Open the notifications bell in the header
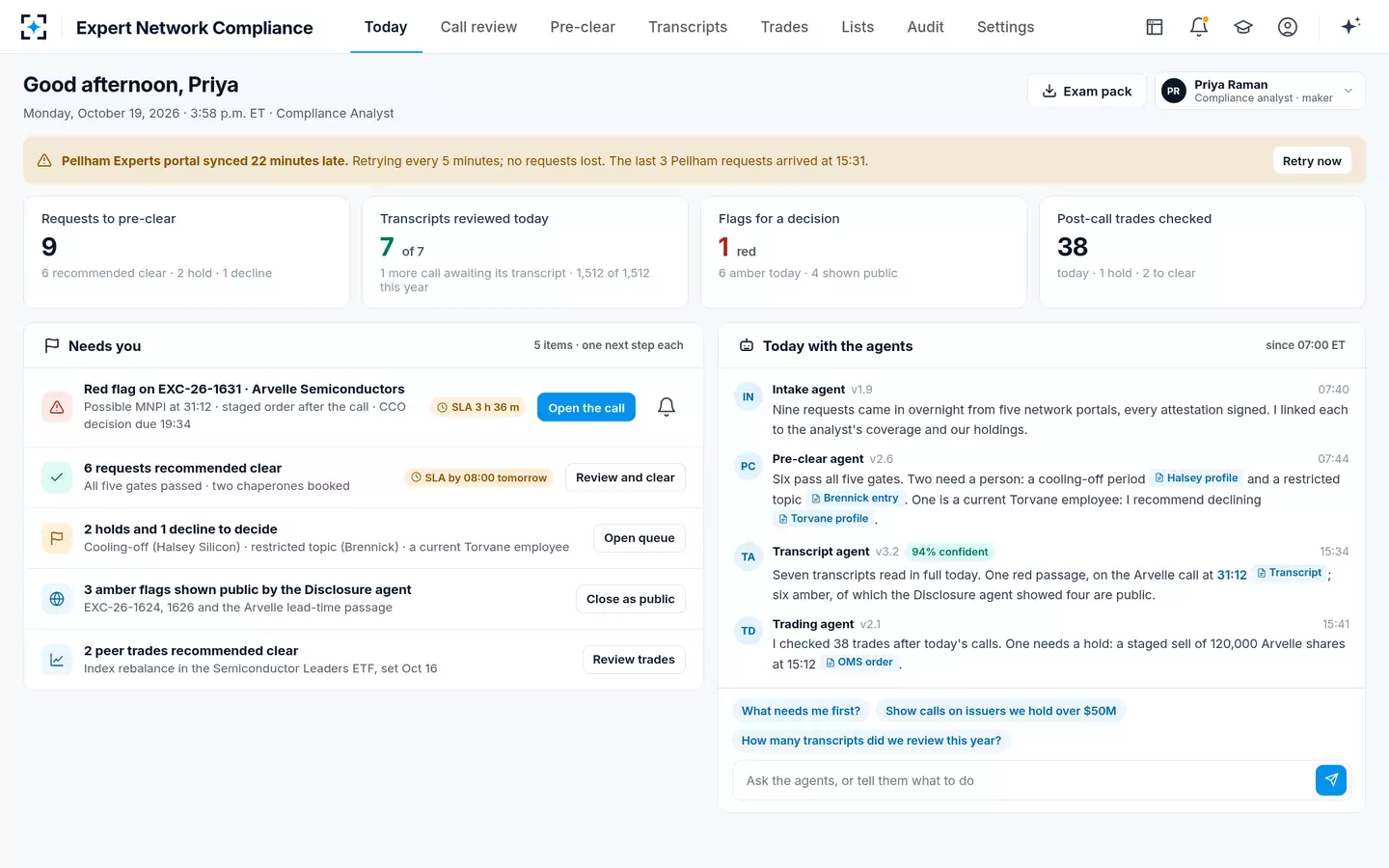 (x=1199, y=27)
